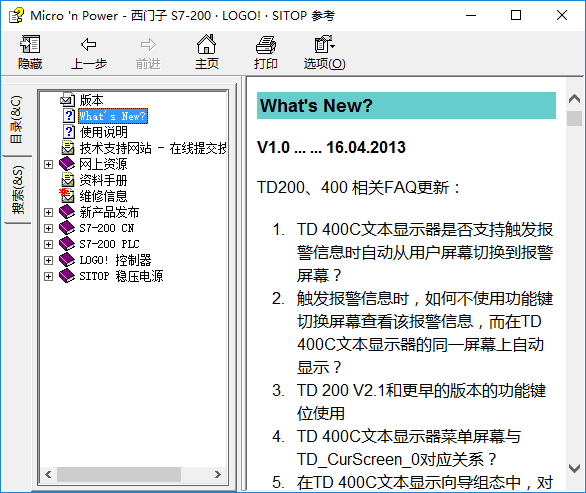Expand the 网上资源 node
The height and width of the screenshot is (493, 586).
point(48,164)
